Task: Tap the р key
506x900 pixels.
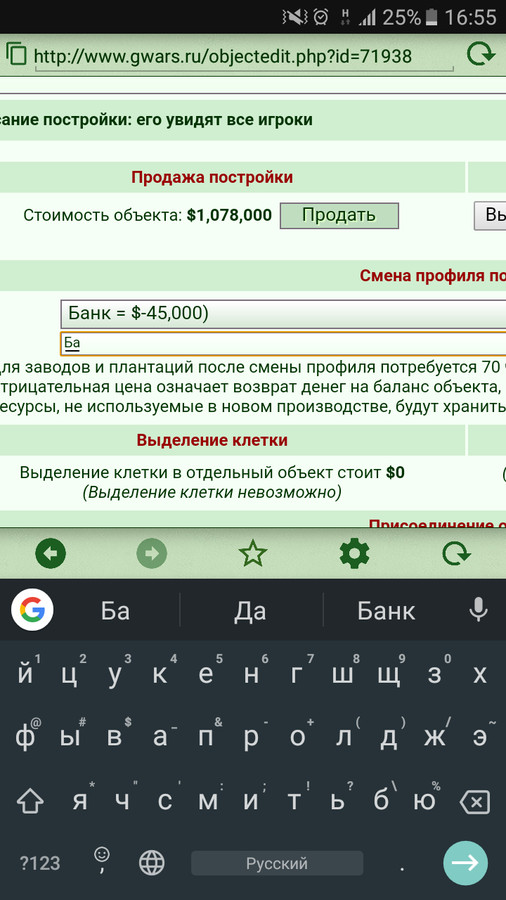Action: (251, 738)
